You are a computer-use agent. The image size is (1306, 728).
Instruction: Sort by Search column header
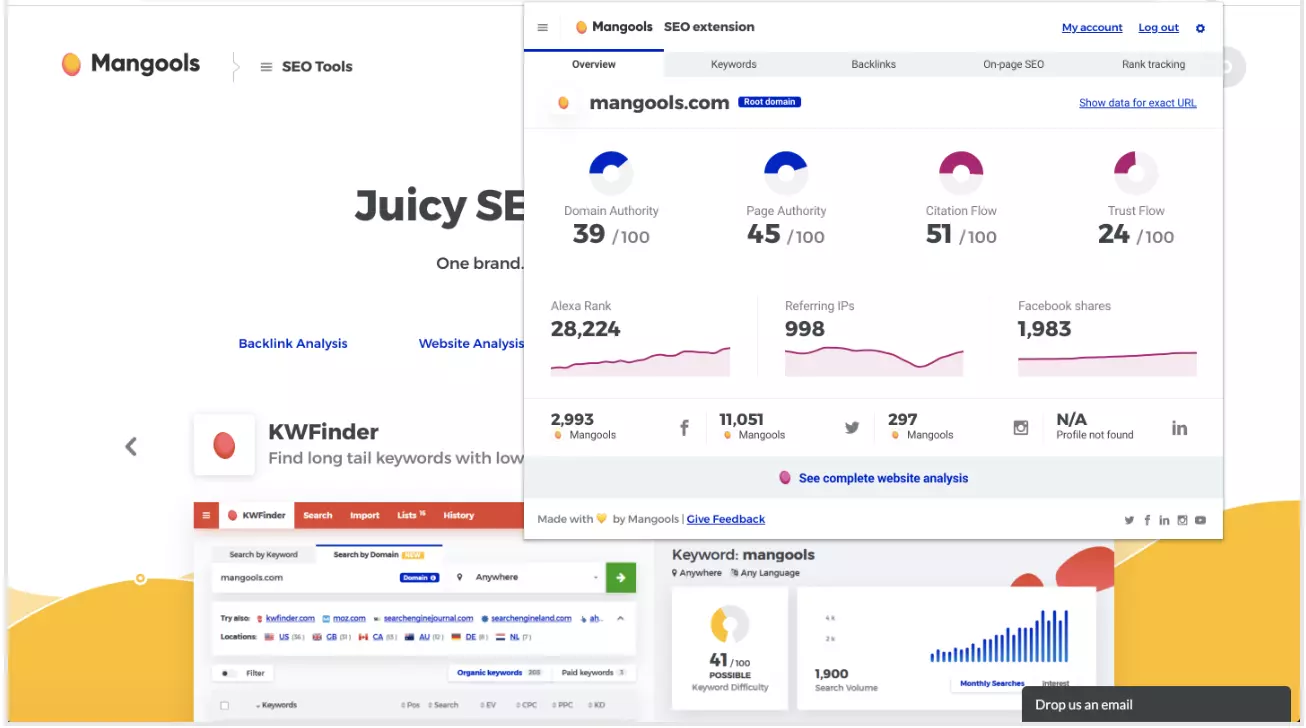444,705
